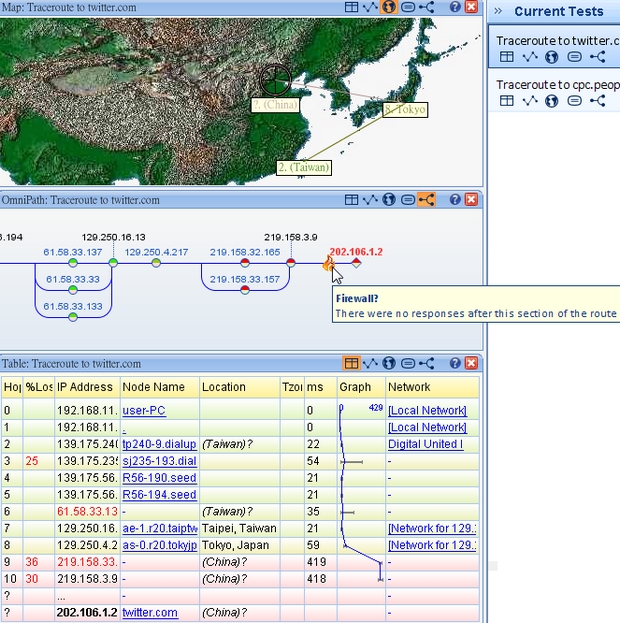This screenshot has width=620, height=623.
Task: Open the tp240-9.dialup node link
Action: (x=159, y=444)
